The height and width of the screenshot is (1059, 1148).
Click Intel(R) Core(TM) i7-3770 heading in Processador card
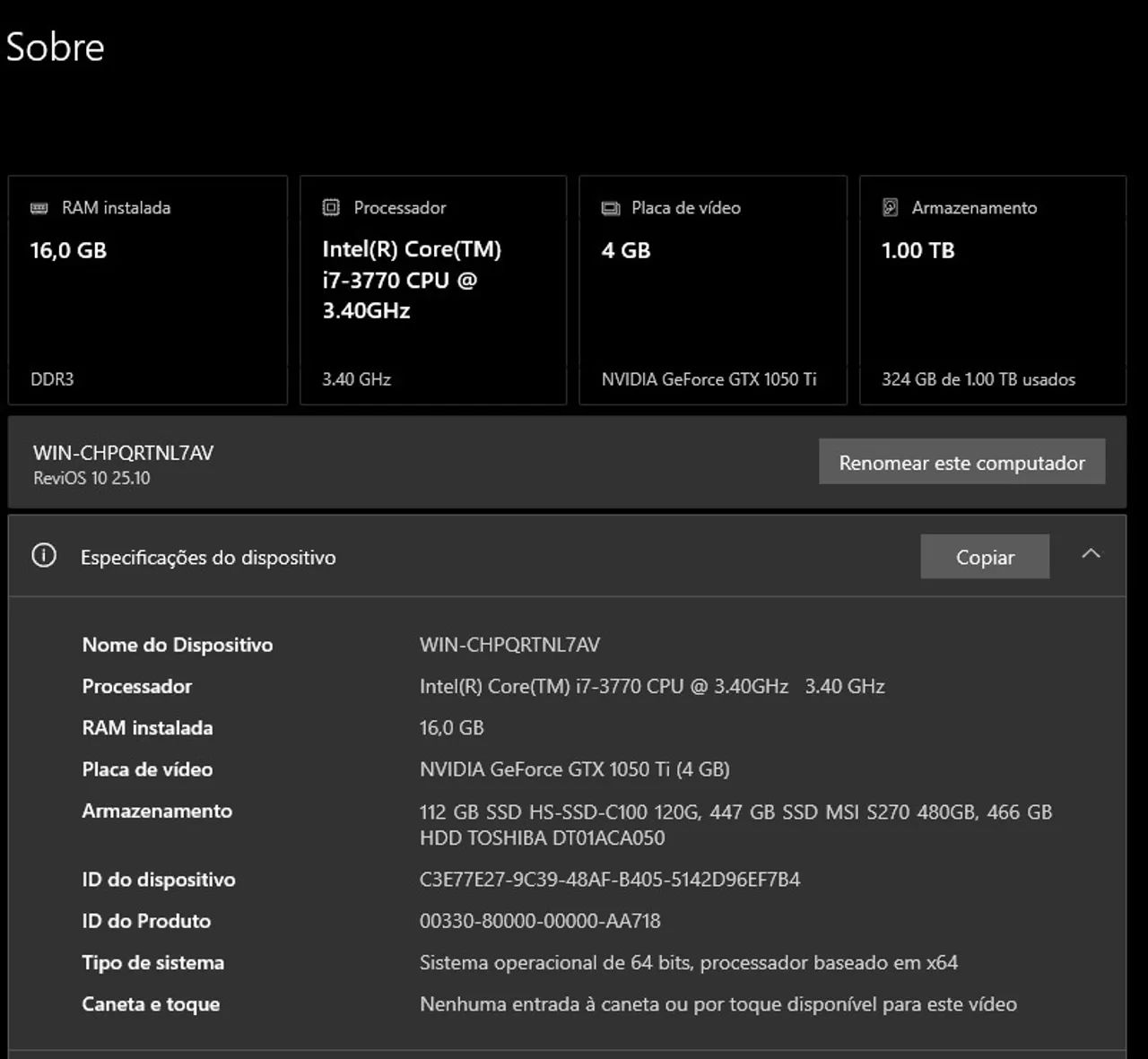[x=412, y=280]
